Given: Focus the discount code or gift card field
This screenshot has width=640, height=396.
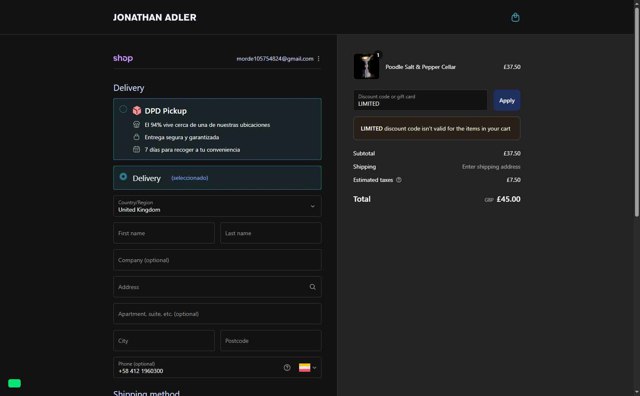Looking at the screenshot, I should (x=420, y=100).
